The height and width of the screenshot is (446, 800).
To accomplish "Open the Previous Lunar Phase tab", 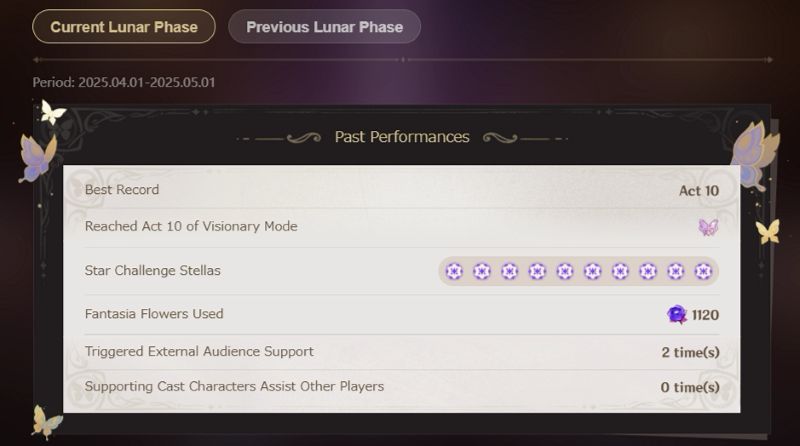I will point(324,27).
